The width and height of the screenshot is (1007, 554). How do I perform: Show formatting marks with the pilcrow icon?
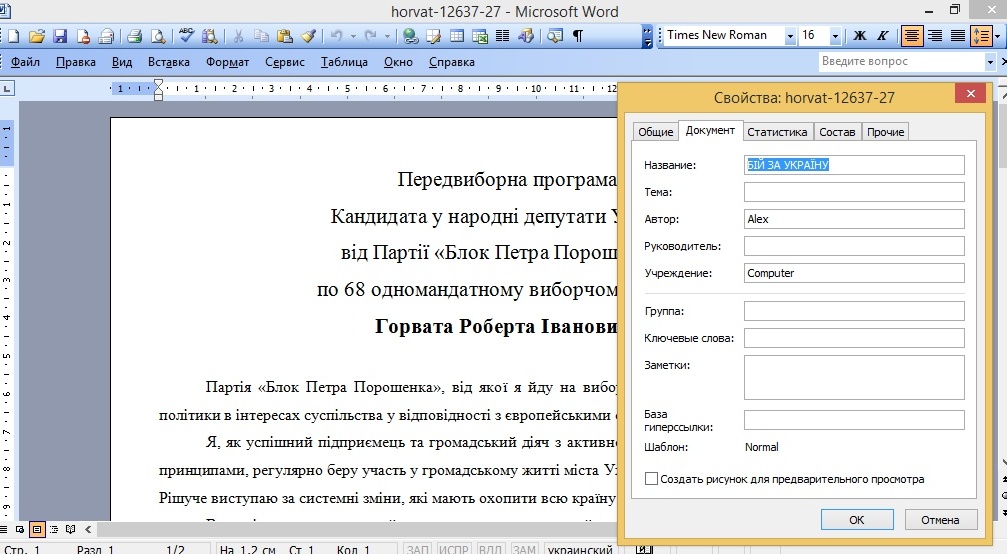578,36
